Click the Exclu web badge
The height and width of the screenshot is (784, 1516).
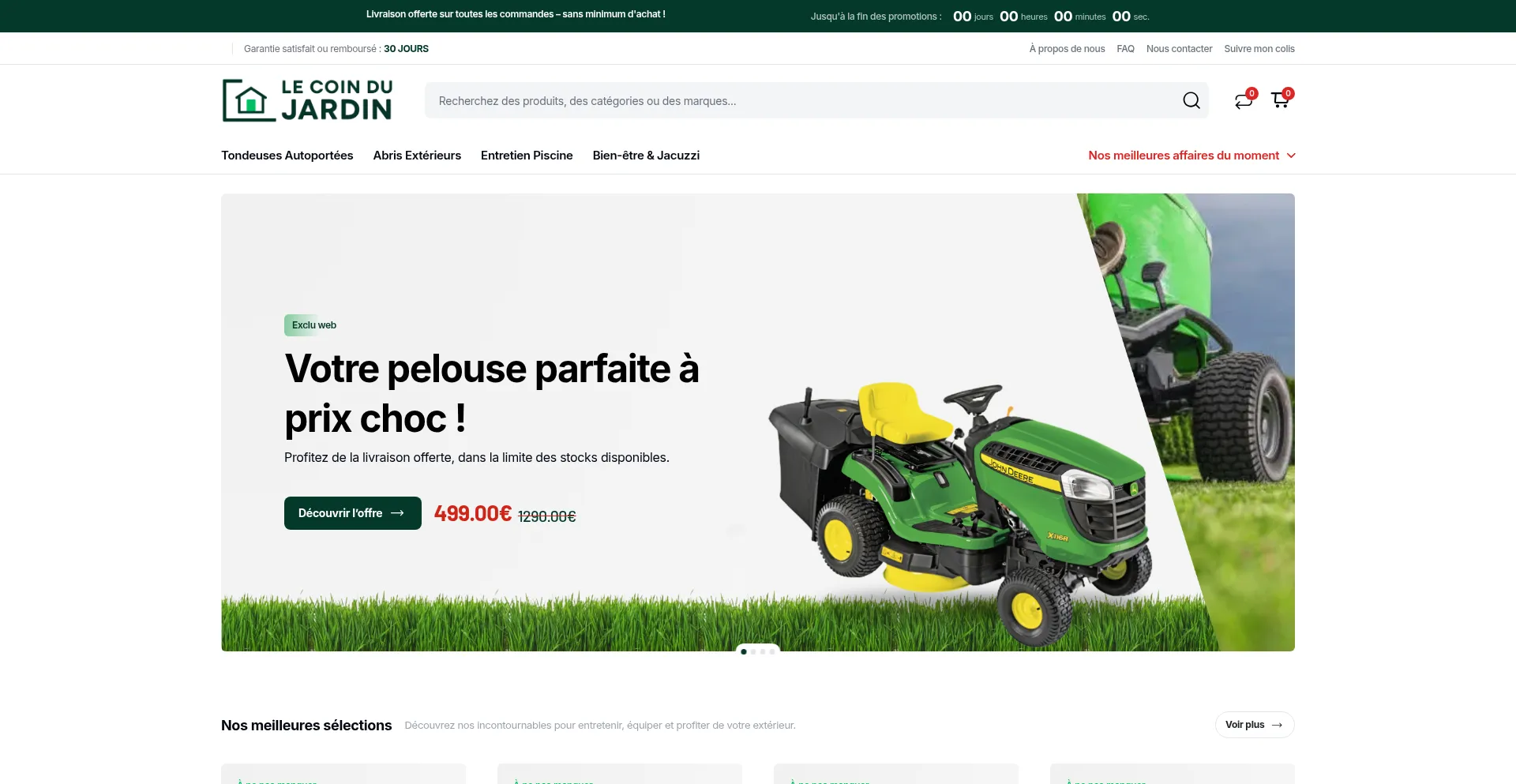click(x=313, y=325)
